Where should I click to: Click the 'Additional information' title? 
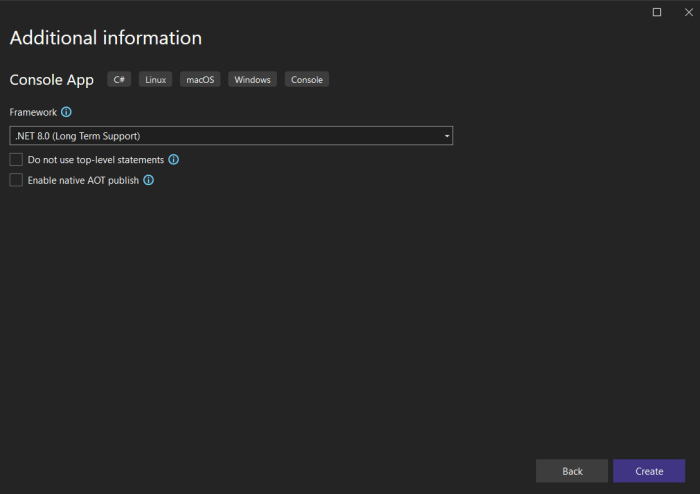click(x=106, y=37)
